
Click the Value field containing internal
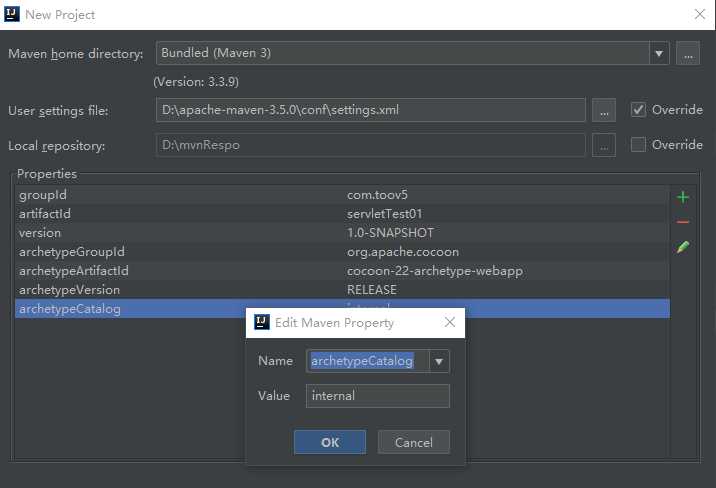pos(378,396)
